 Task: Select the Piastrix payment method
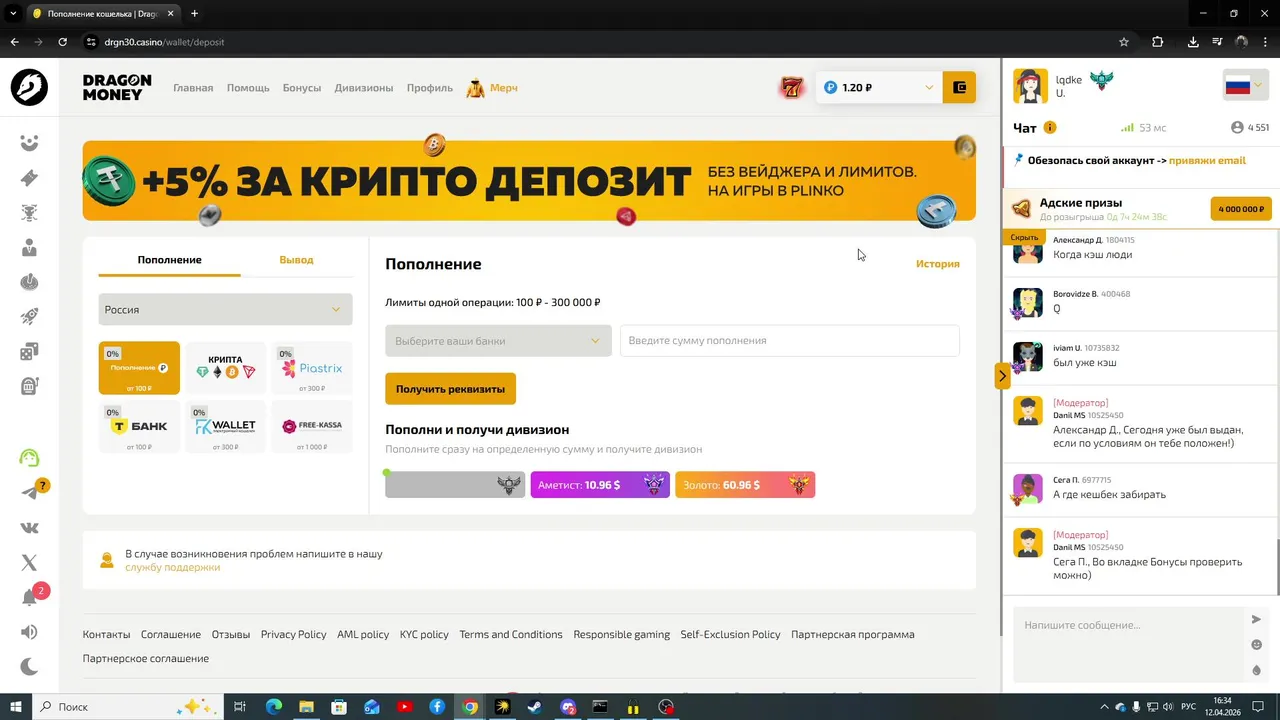point(312,368)
